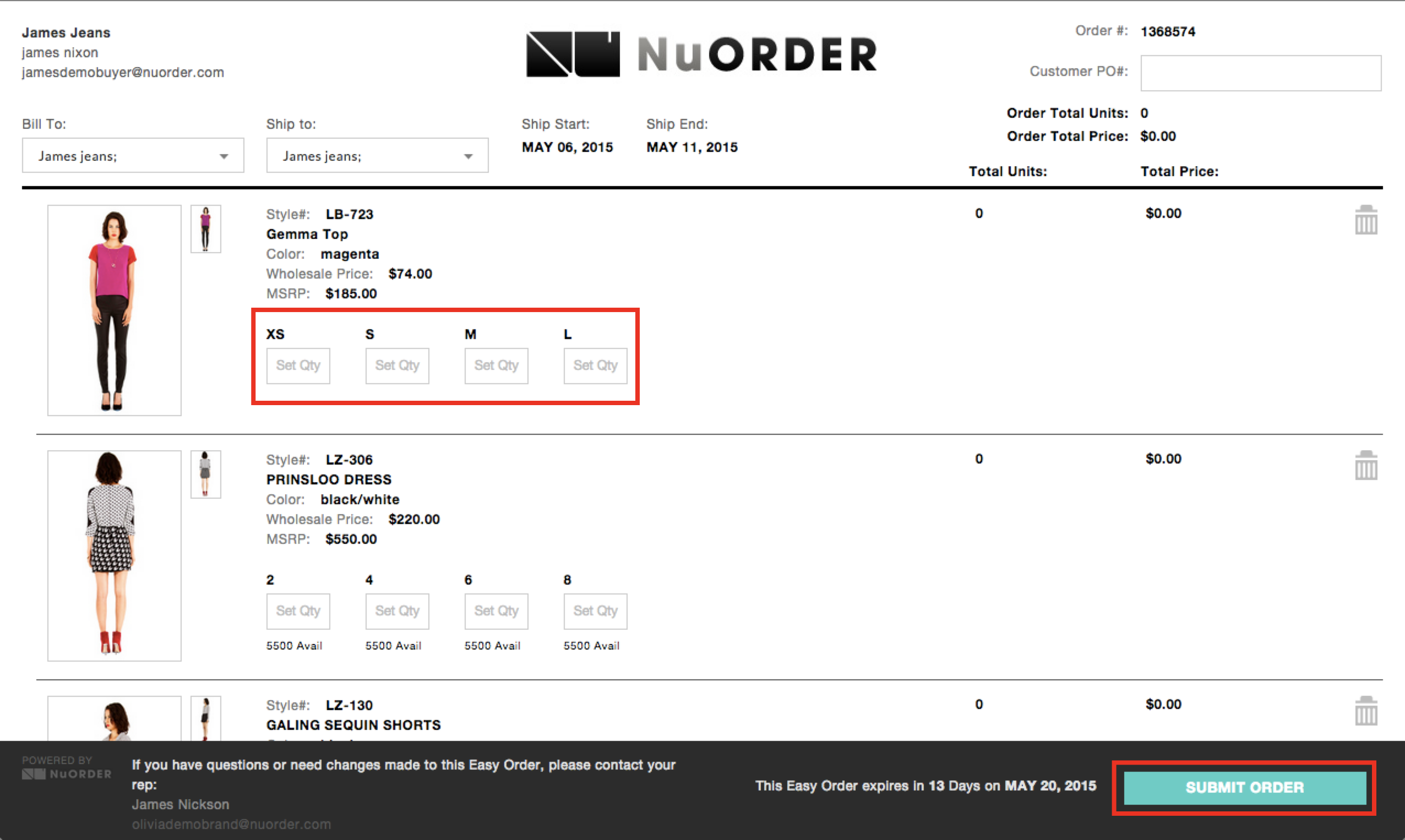Screen dimensions: 1405x840
Task: Select the small Prinsloo Dress thumbnail
Action: click(x=205, y=474)
